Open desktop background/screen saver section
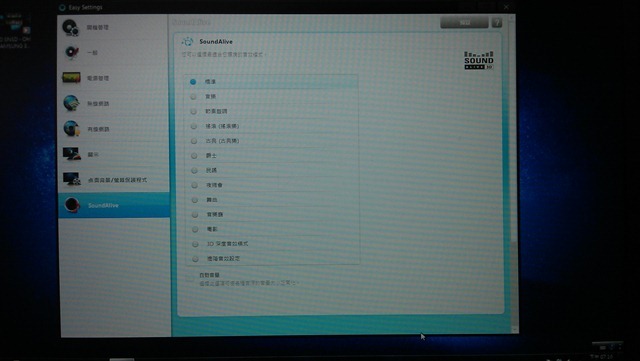640x361 pixels. (x=113, y=180)
